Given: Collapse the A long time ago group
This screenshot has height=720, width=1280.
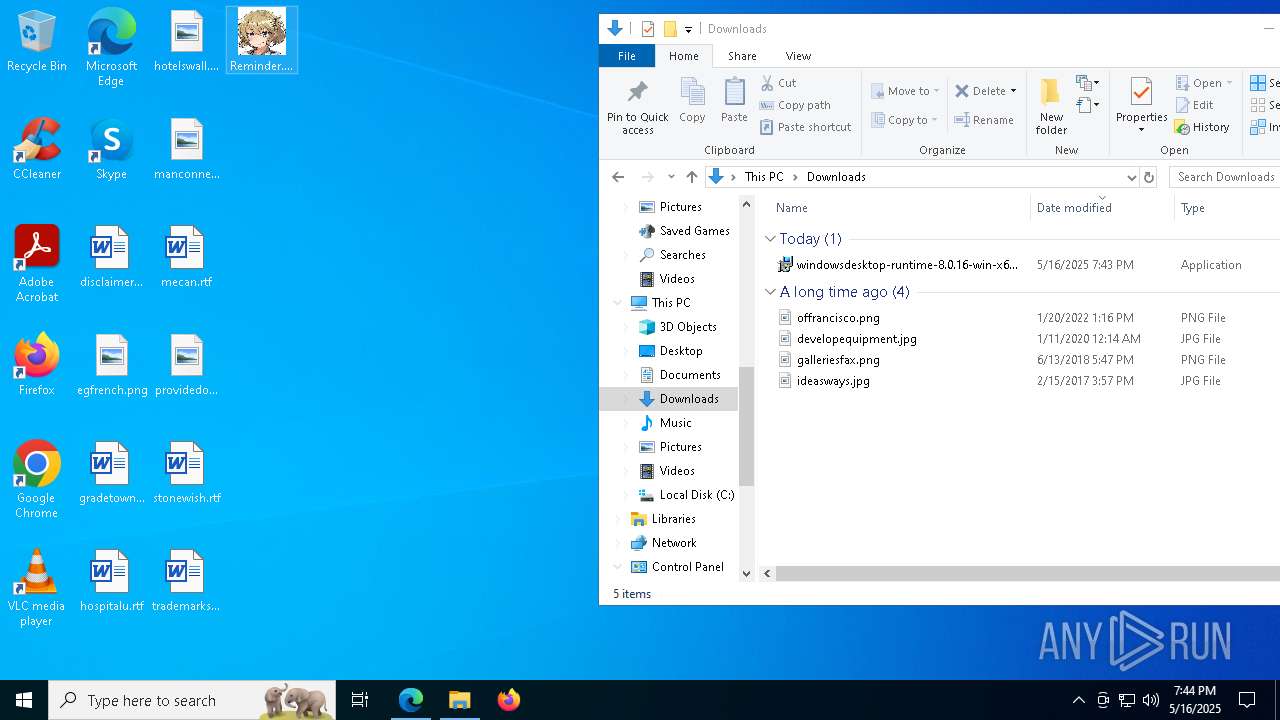Looking at the screenshot, I should pos(770,292).
